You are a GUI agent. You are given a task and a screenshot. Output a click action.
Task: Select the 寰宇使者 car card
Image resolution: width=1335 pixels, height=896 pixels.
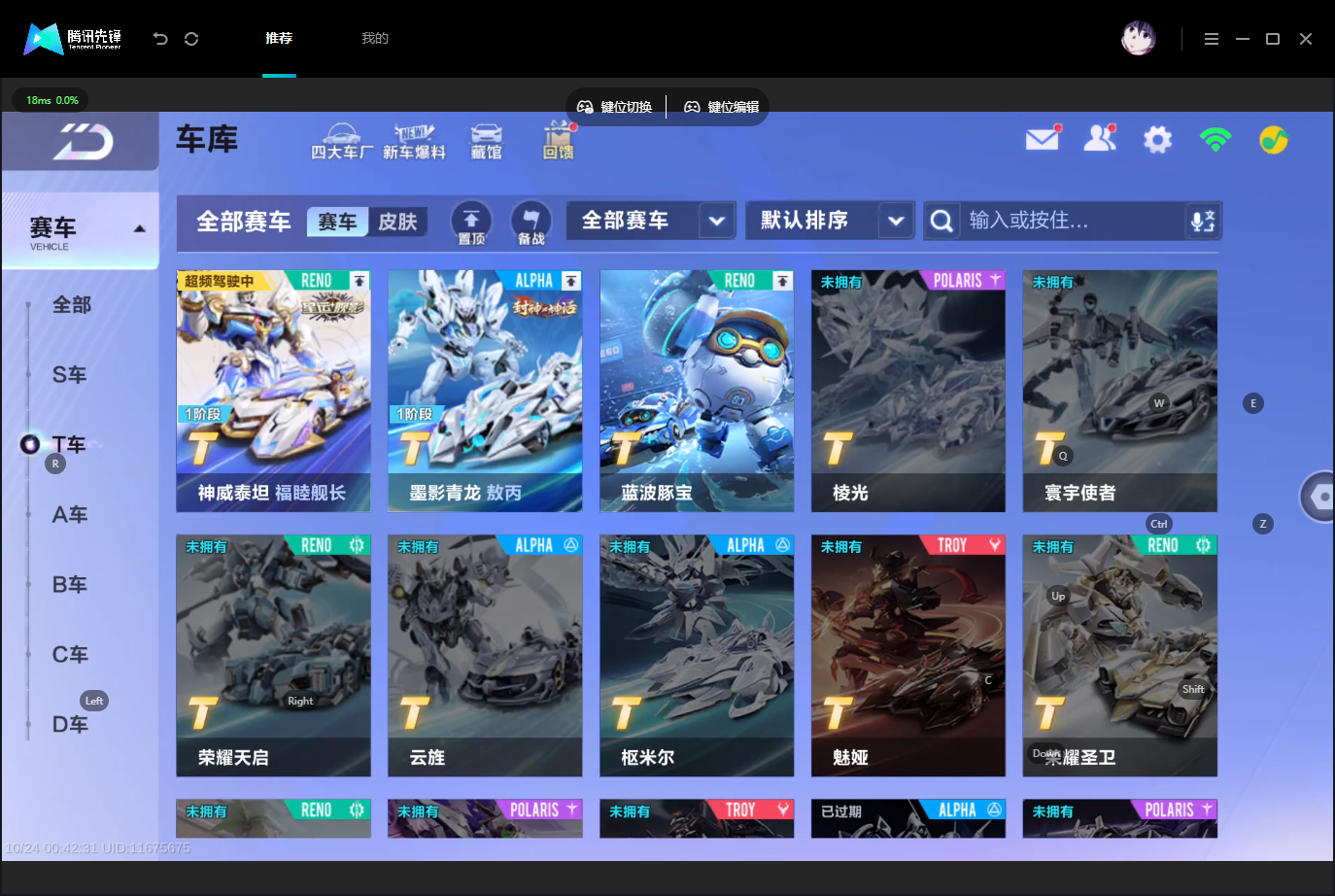coord(1120,391)
